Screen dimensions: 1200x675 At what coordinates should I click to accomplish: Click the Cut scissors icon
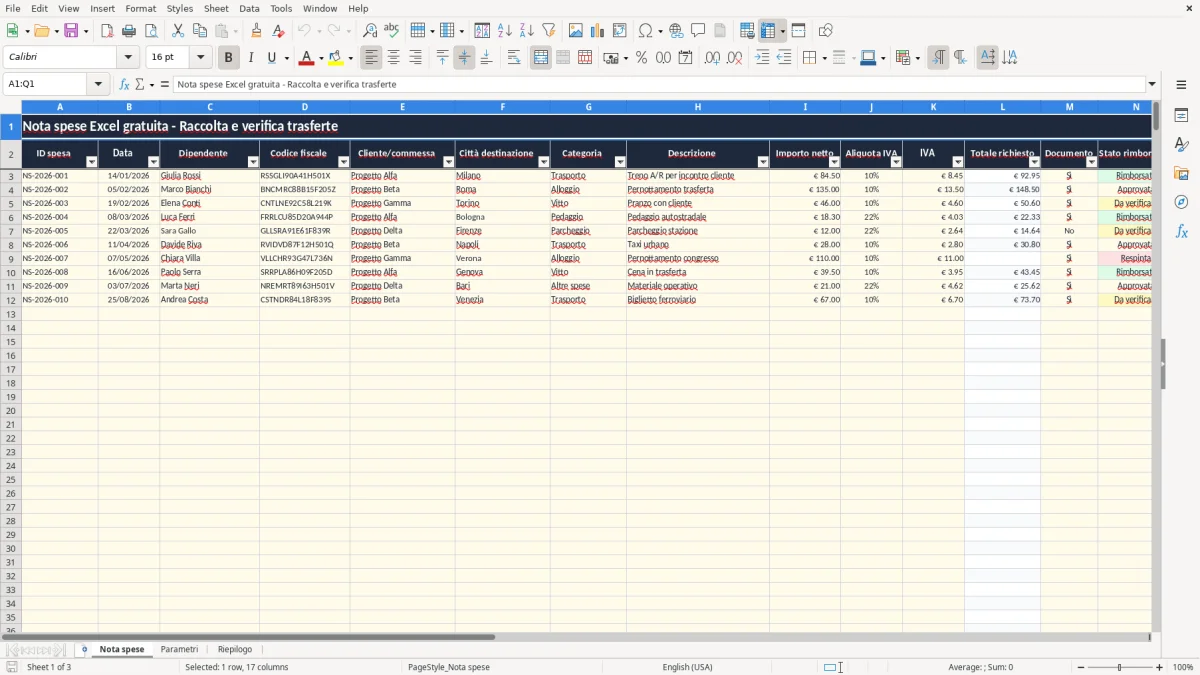tap(178, 31)
